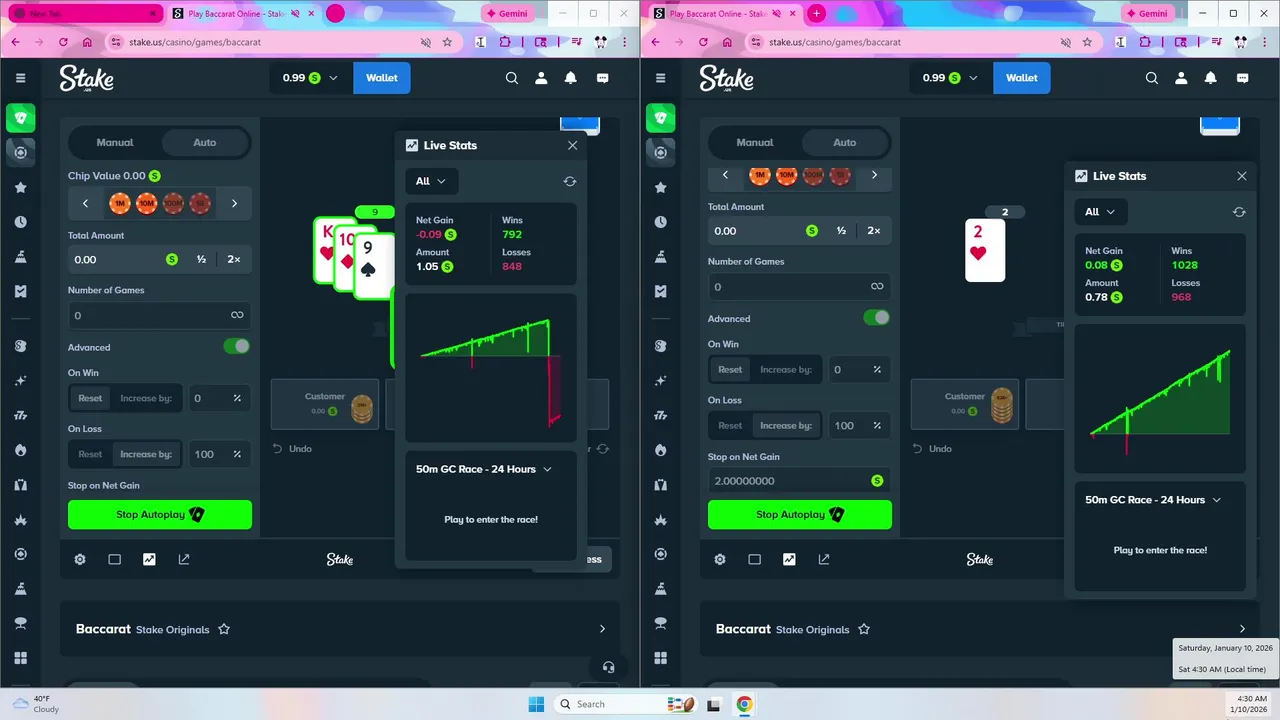Expand 50m GC Race dropdown in left window
Image resolution: width=1280 pixels, height=720 pixels.
click(484, 469)
